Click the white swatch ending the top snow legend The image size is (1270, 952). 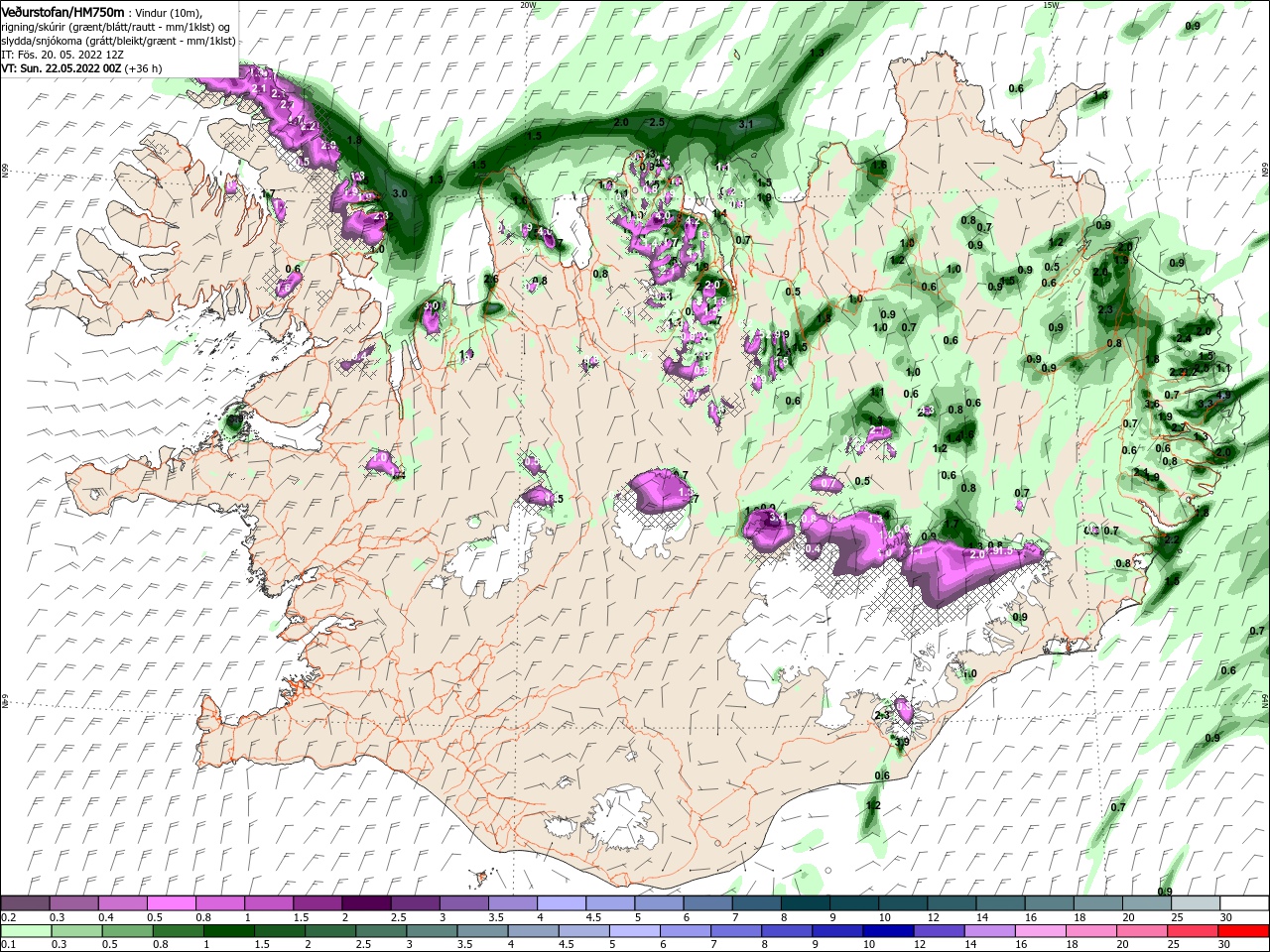pos(1243,903)
